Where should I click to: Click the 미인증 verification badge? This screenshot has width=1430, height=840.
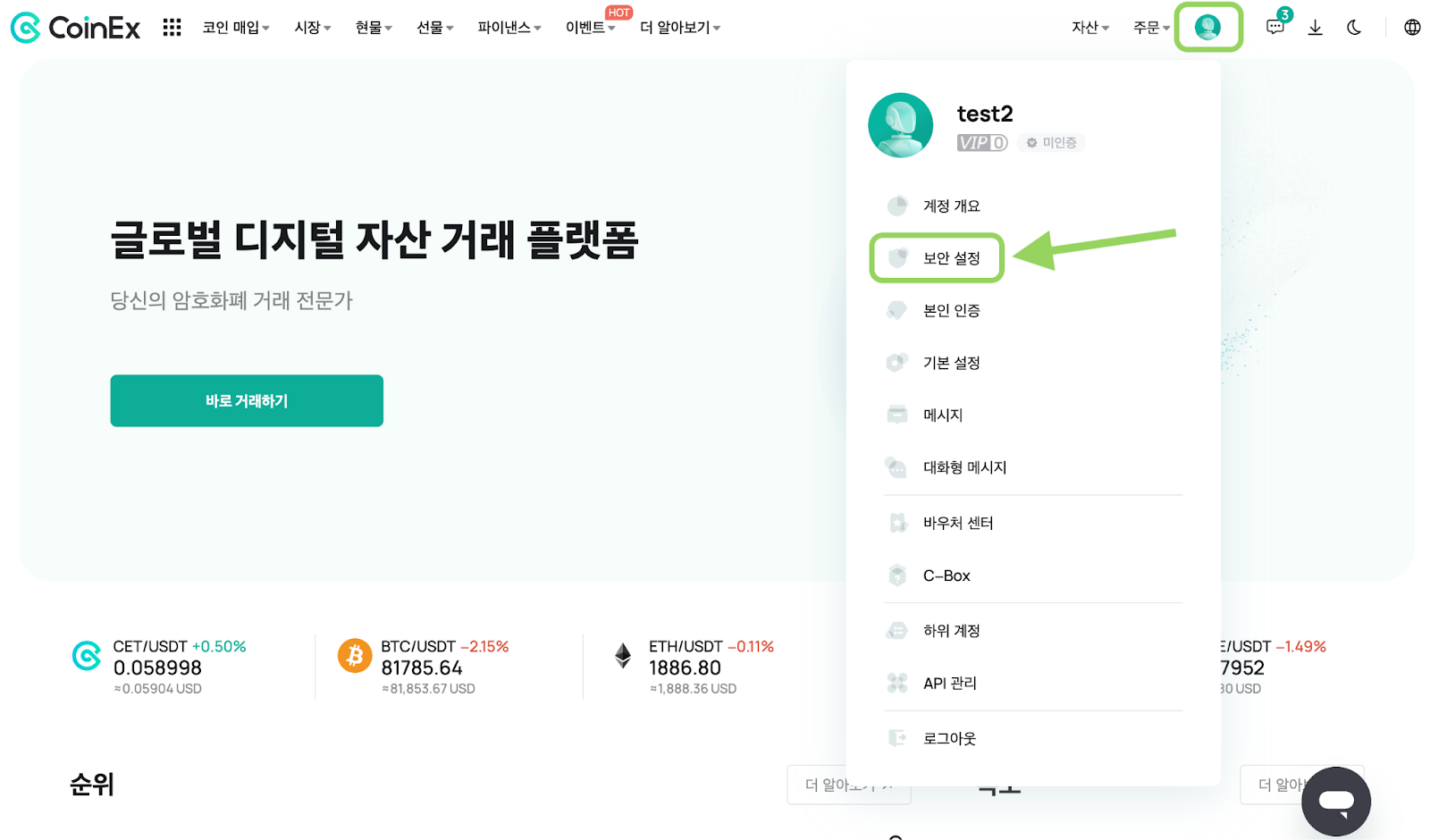click(x=1051, y=143)
